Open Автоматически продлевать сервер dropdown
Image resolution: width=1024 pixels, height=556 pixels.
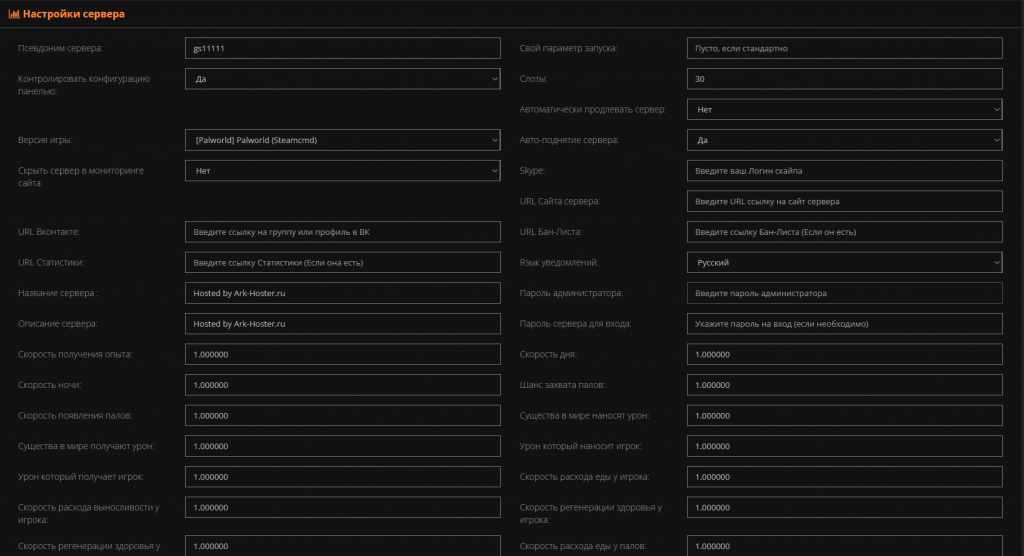(844, 109)
